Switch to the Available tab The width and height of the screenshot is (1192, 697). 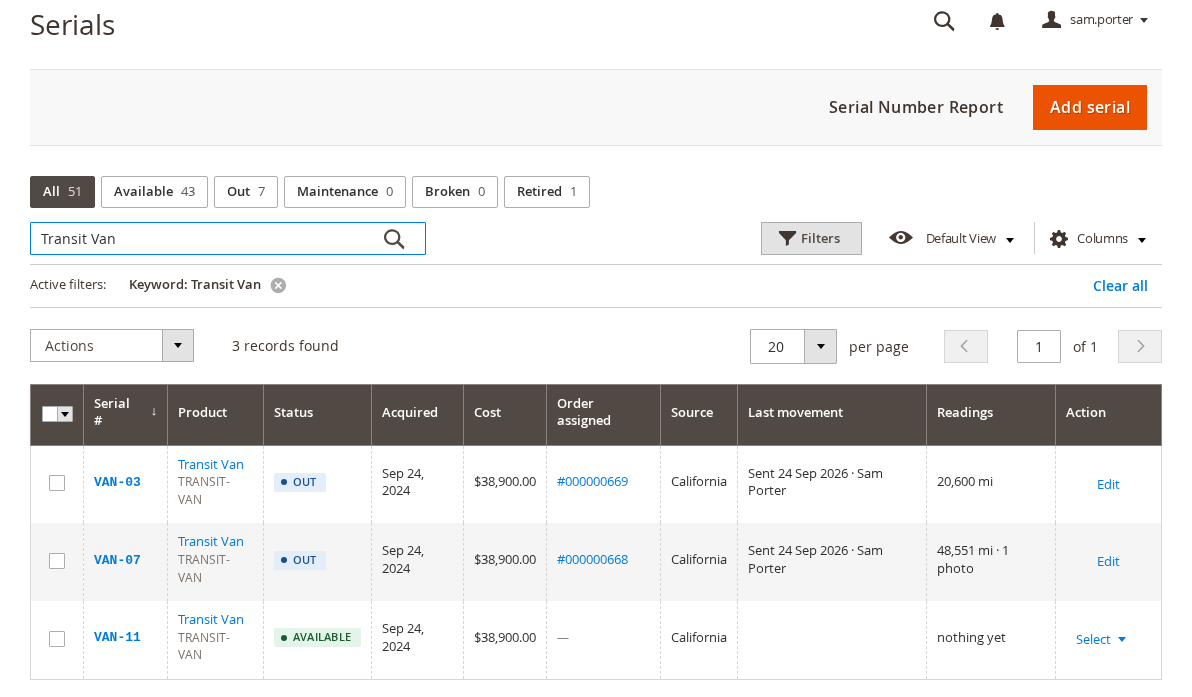154,192
